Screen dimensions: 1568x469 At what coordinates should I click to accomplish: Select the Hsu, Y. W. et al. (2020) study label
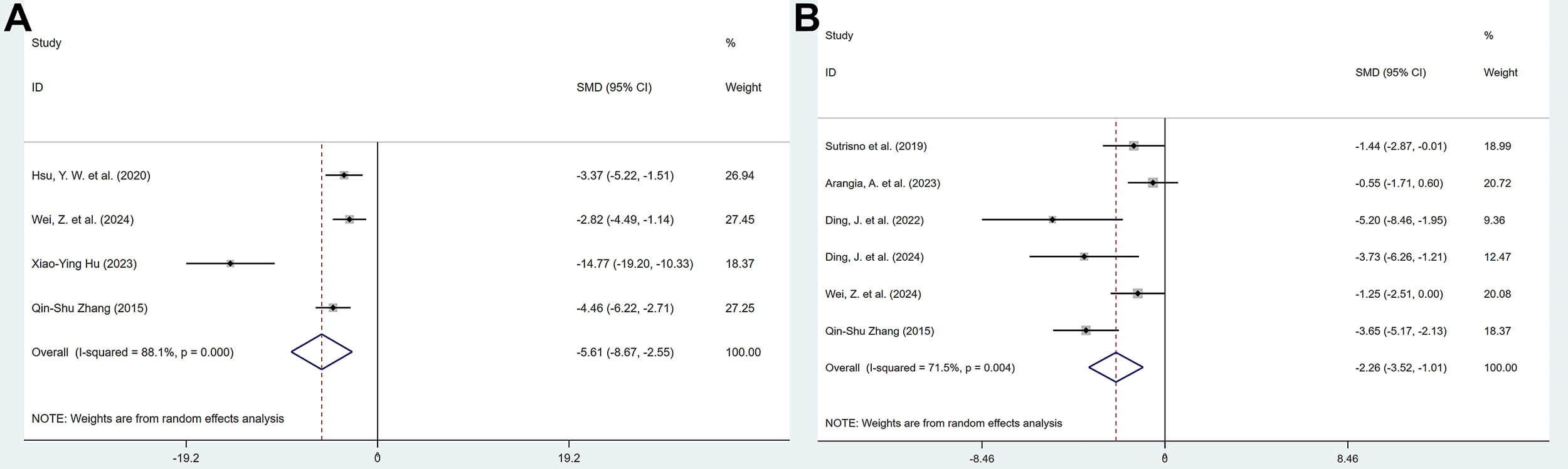[91, 176]
